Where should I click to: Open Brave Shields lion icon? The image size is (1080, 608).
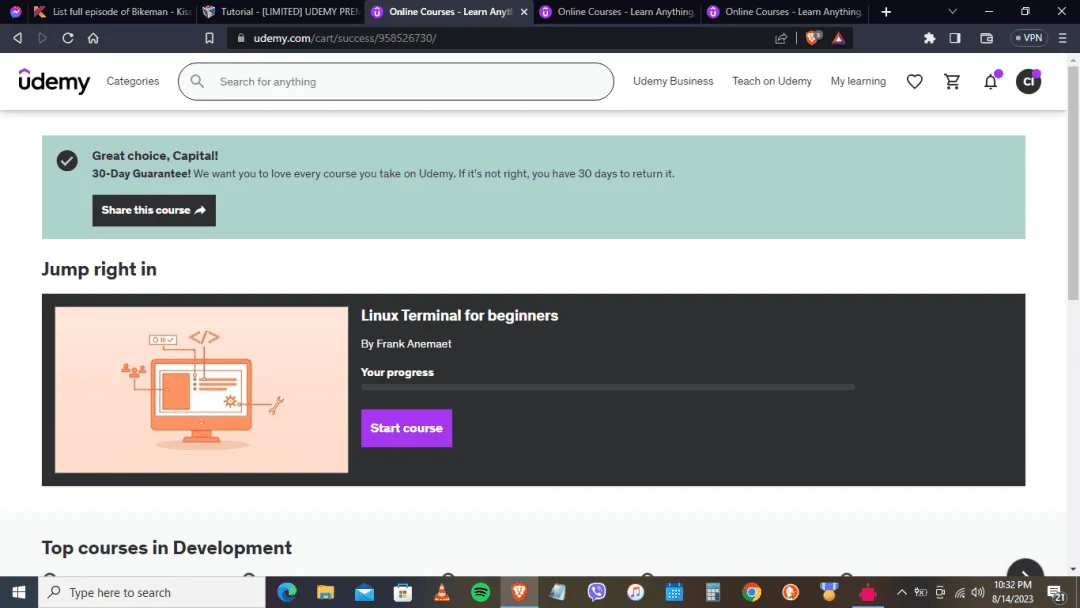pos(813,38)
